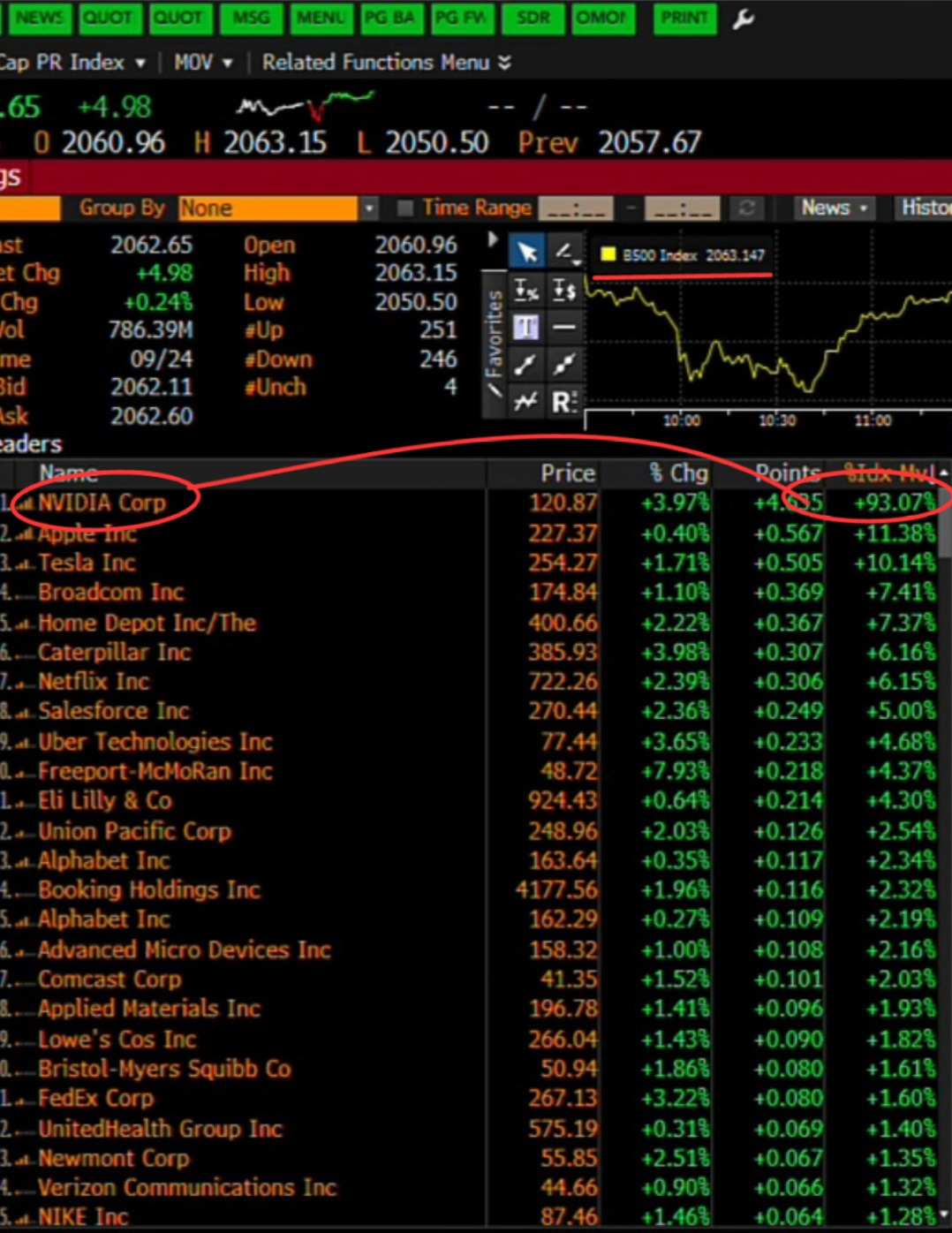Click the Time Range start time field

(x=576, y=208)
